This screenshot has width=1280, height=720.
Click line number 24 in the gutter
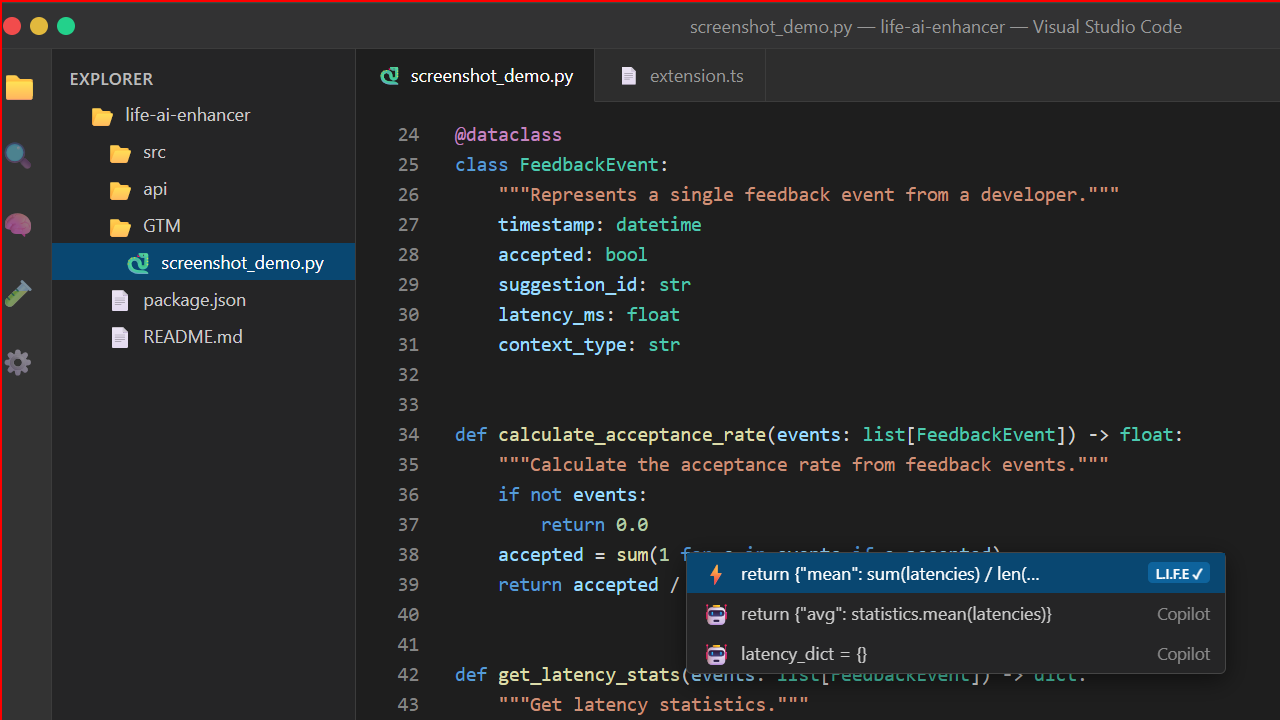[408, 135]
